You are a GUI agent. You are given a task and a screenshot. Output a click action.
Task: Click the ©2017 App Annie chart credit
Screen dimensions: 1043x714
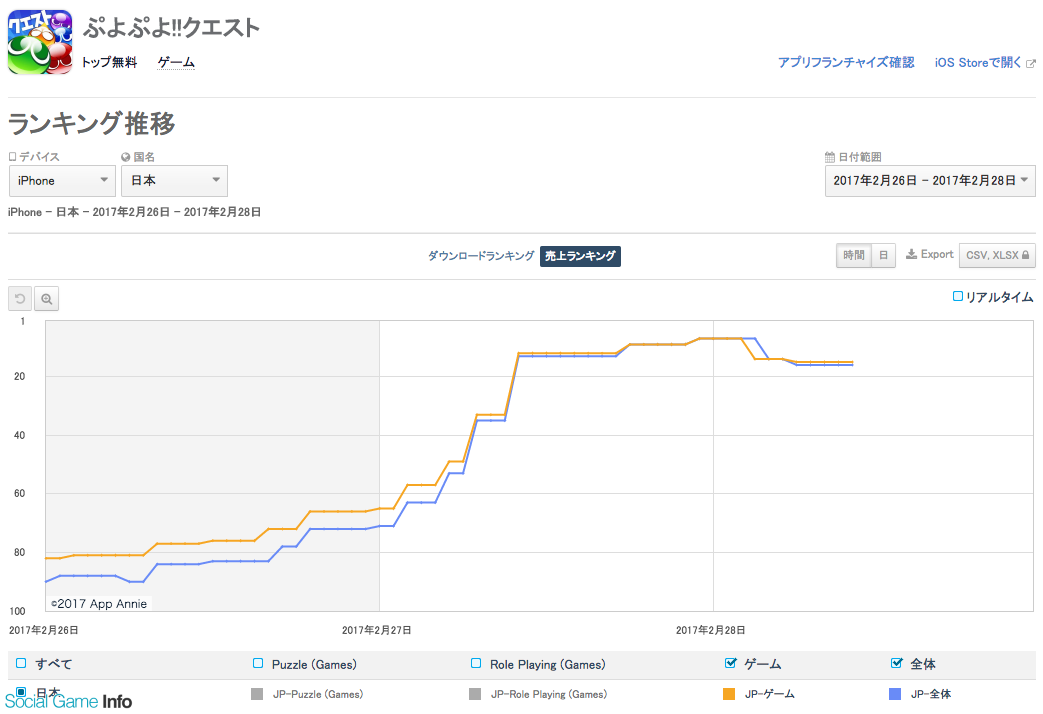[99, 604]
